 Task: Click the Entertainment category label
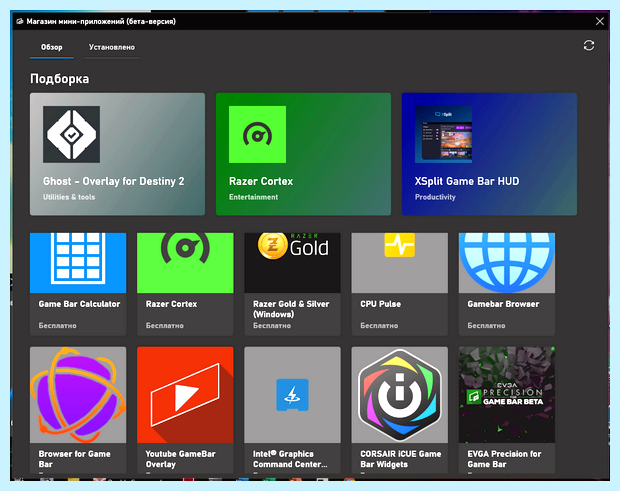coord(253,197)
